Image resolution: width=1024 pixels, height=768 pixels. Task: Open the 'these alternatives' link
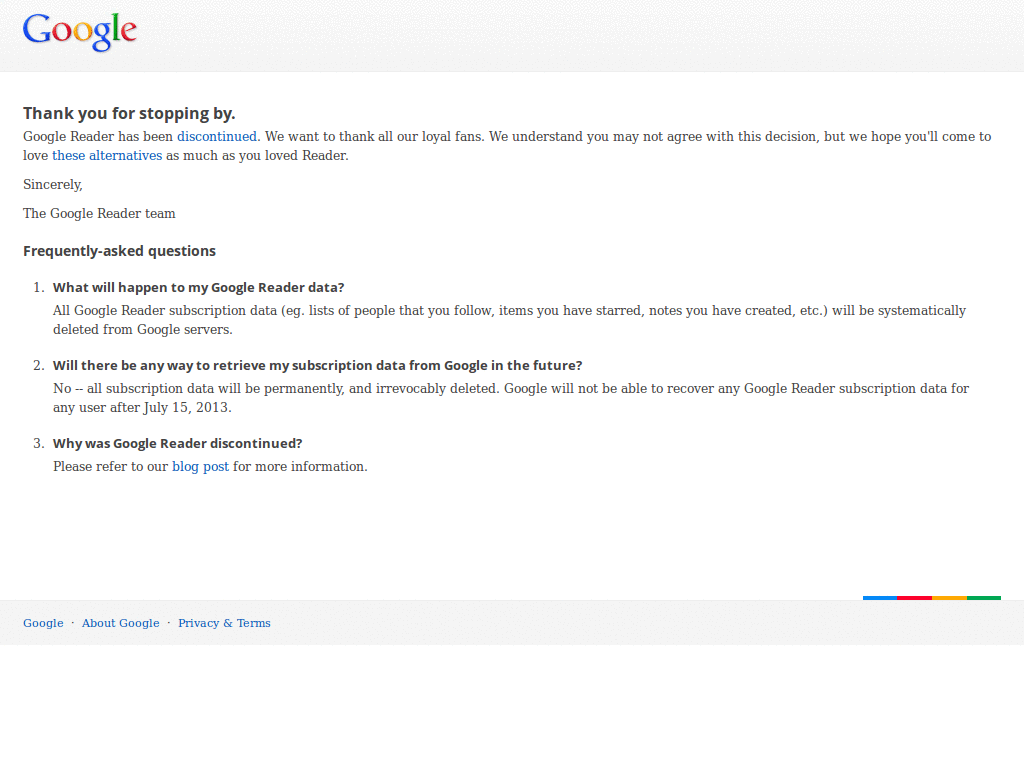(x=107, y=155)
